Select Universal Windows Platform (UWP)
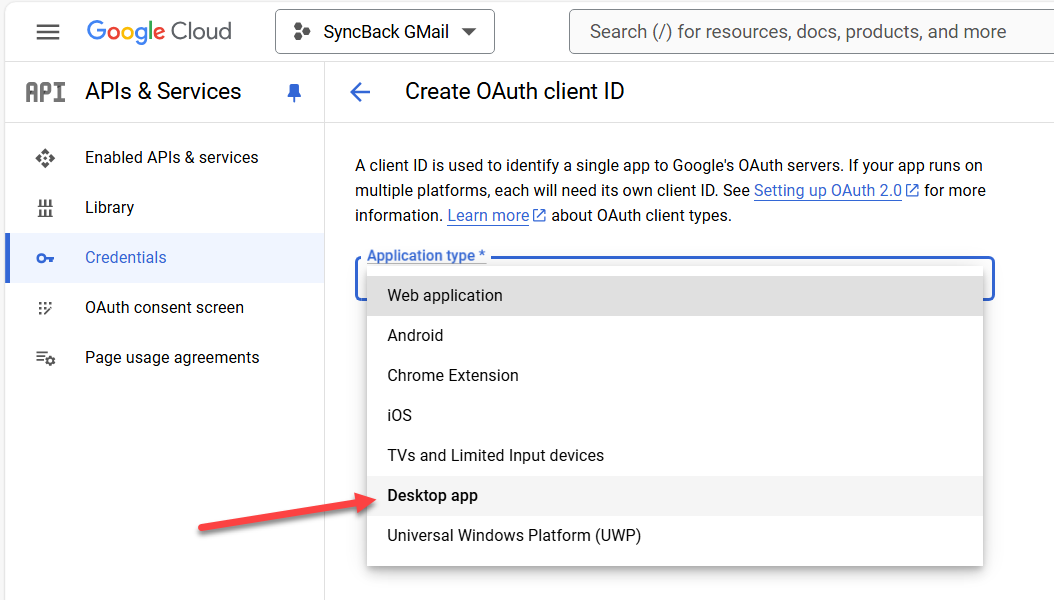This screenshot has height=600, width=1054. click(x=675, y=535)
